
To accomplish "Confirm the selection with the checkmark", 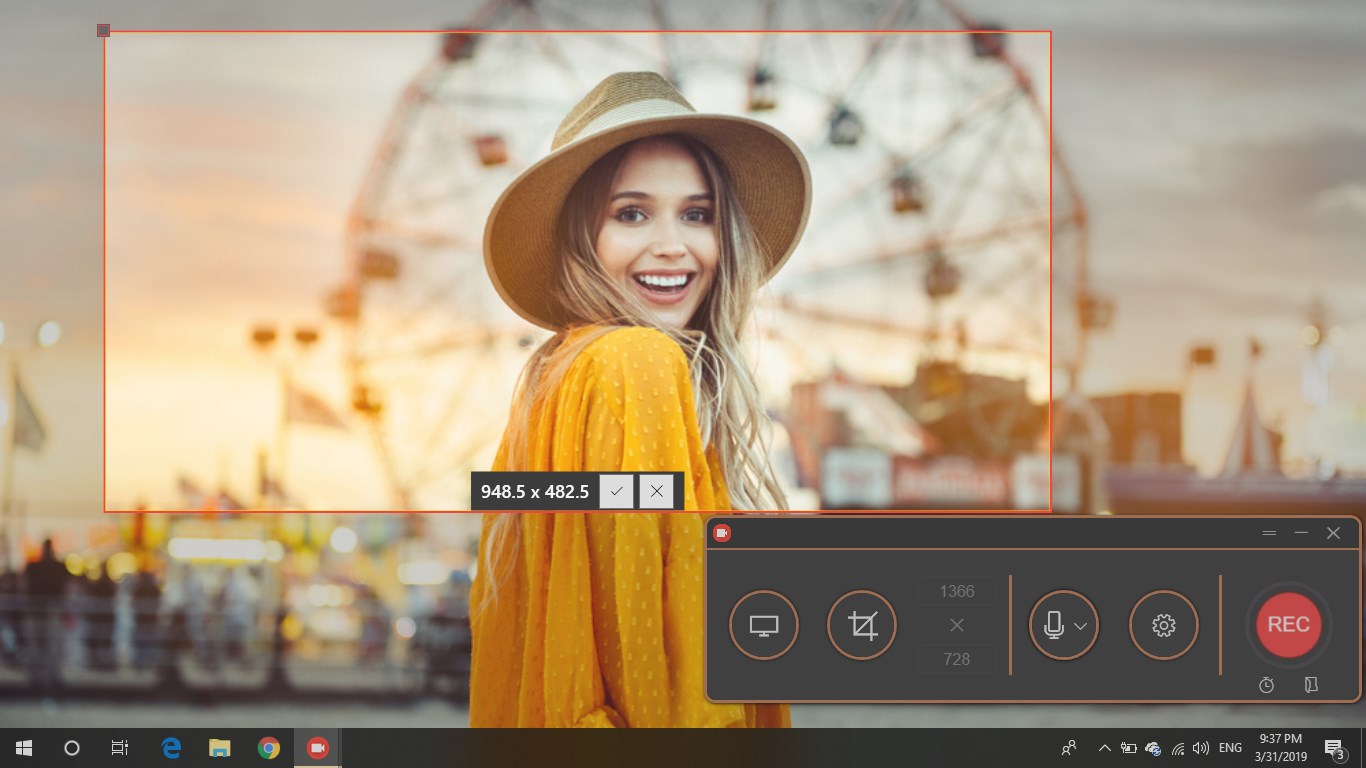I will [617, 491].
